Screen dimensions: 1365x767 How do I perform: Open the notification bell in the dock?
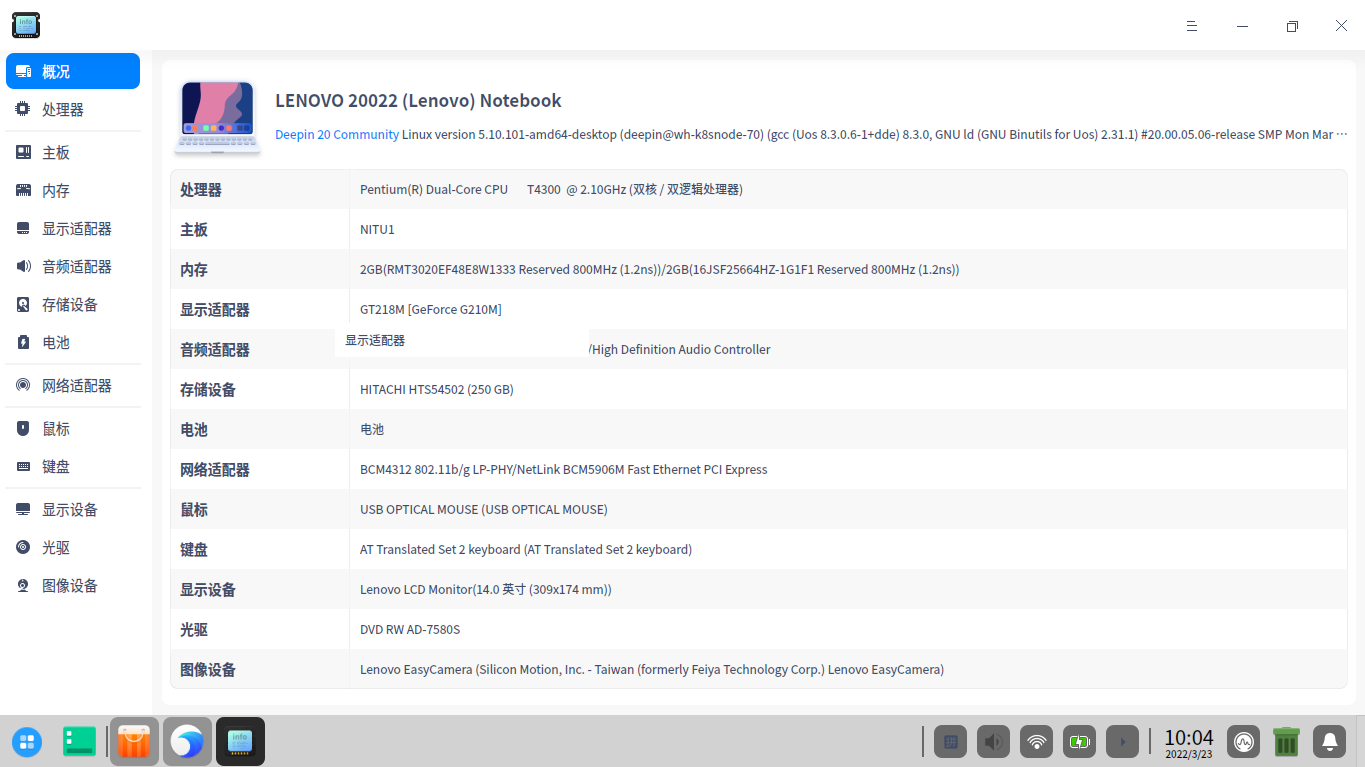pyautogui.click(x=1329, y=742)
